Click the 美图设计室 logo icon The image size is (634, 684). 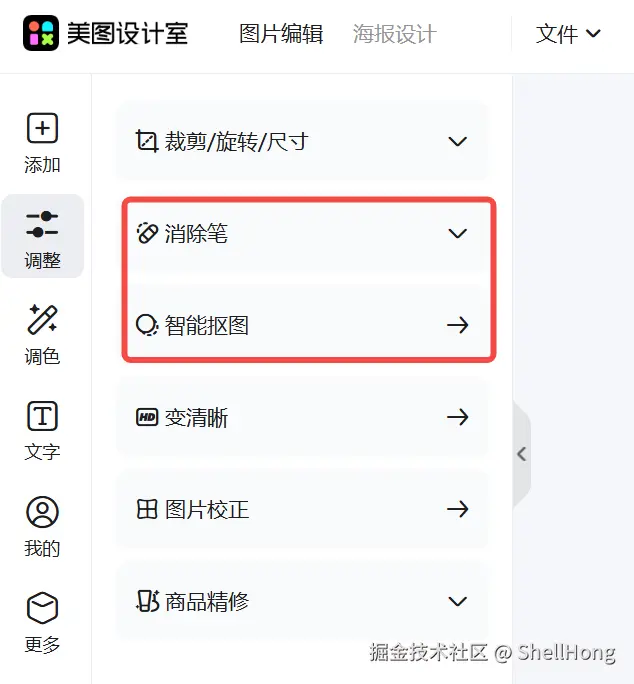coord(41,33)
